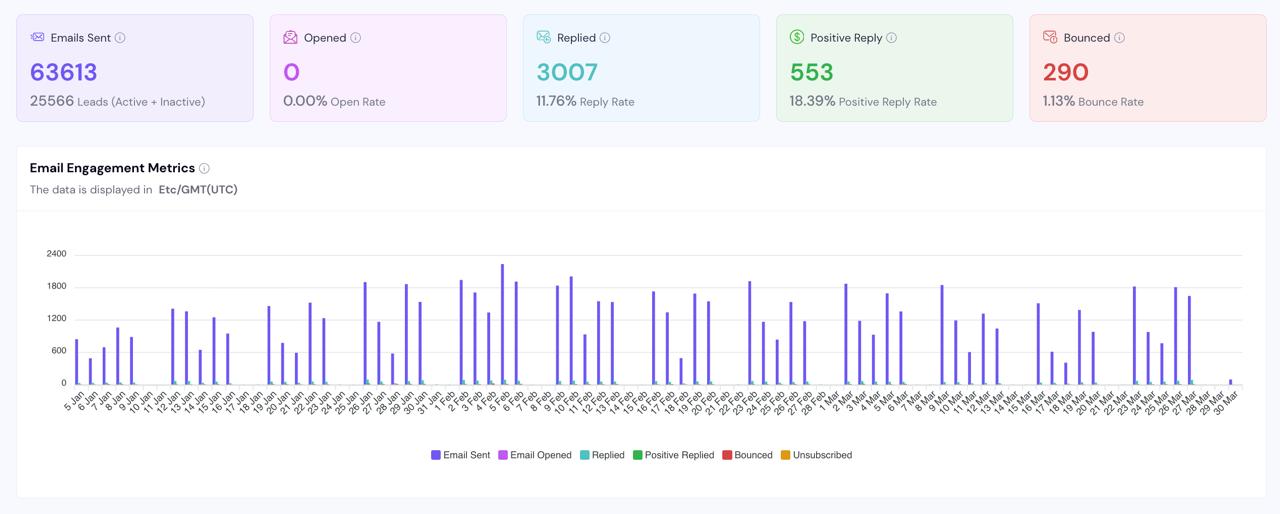This screenshot has height=514, width=1280.
Task: Click the Positive Reply dollar icon
Action: [x=797, y=37]
